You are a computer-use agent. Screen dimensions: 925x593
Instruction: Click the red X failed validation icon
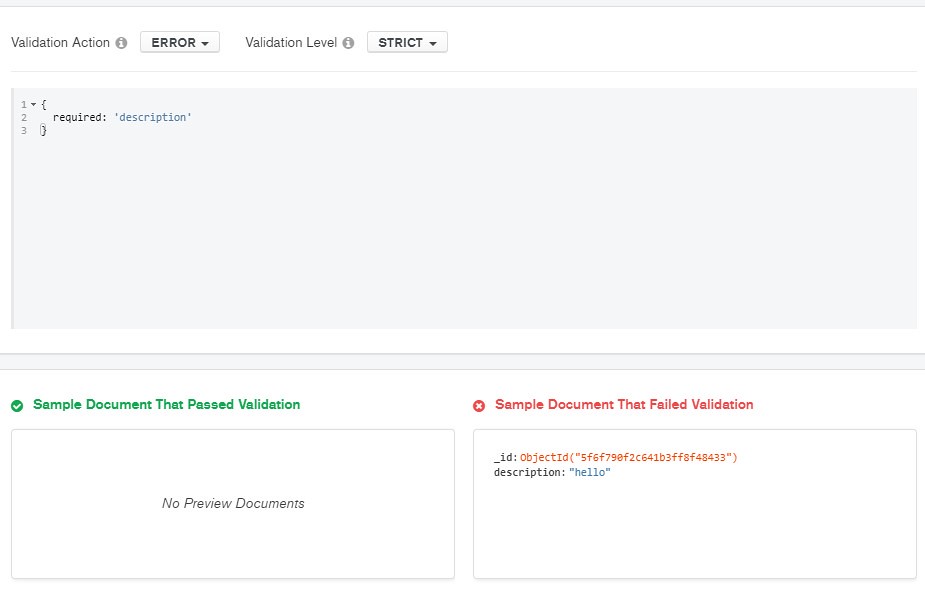pyautogui.click(x=479, y=405)
